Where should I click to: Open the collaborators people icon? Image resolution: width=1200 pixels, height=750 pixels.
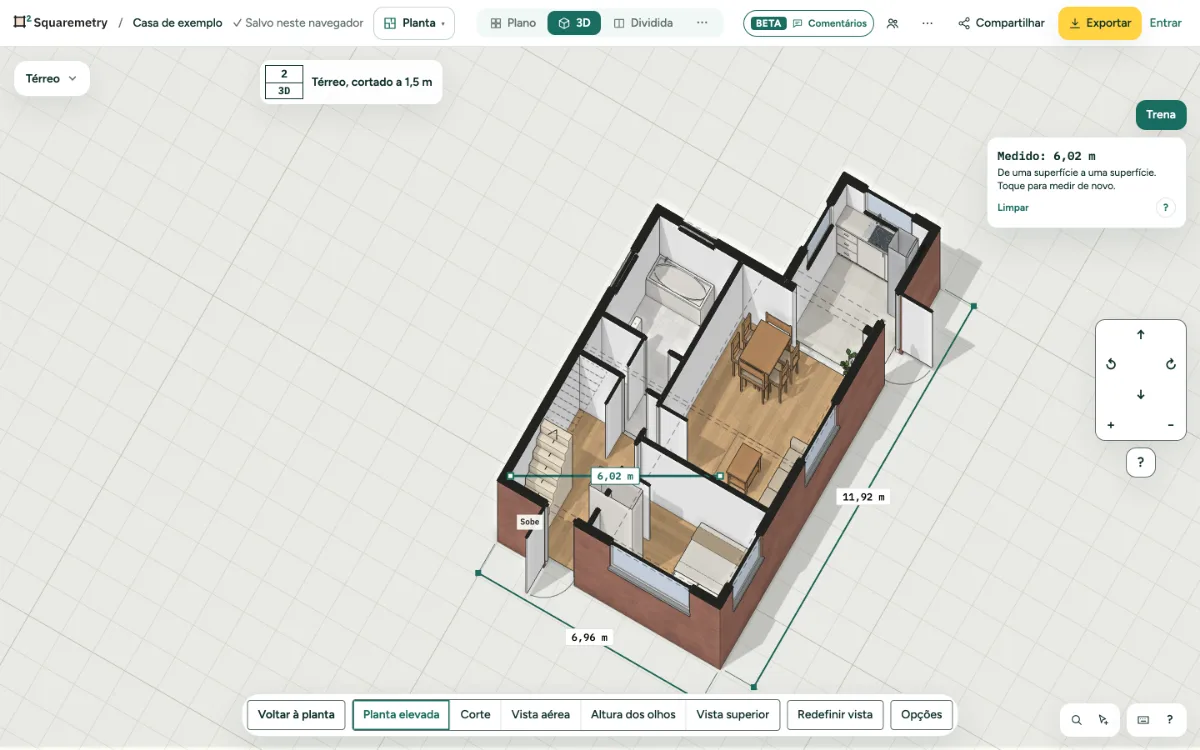click(x=892, y=23)
